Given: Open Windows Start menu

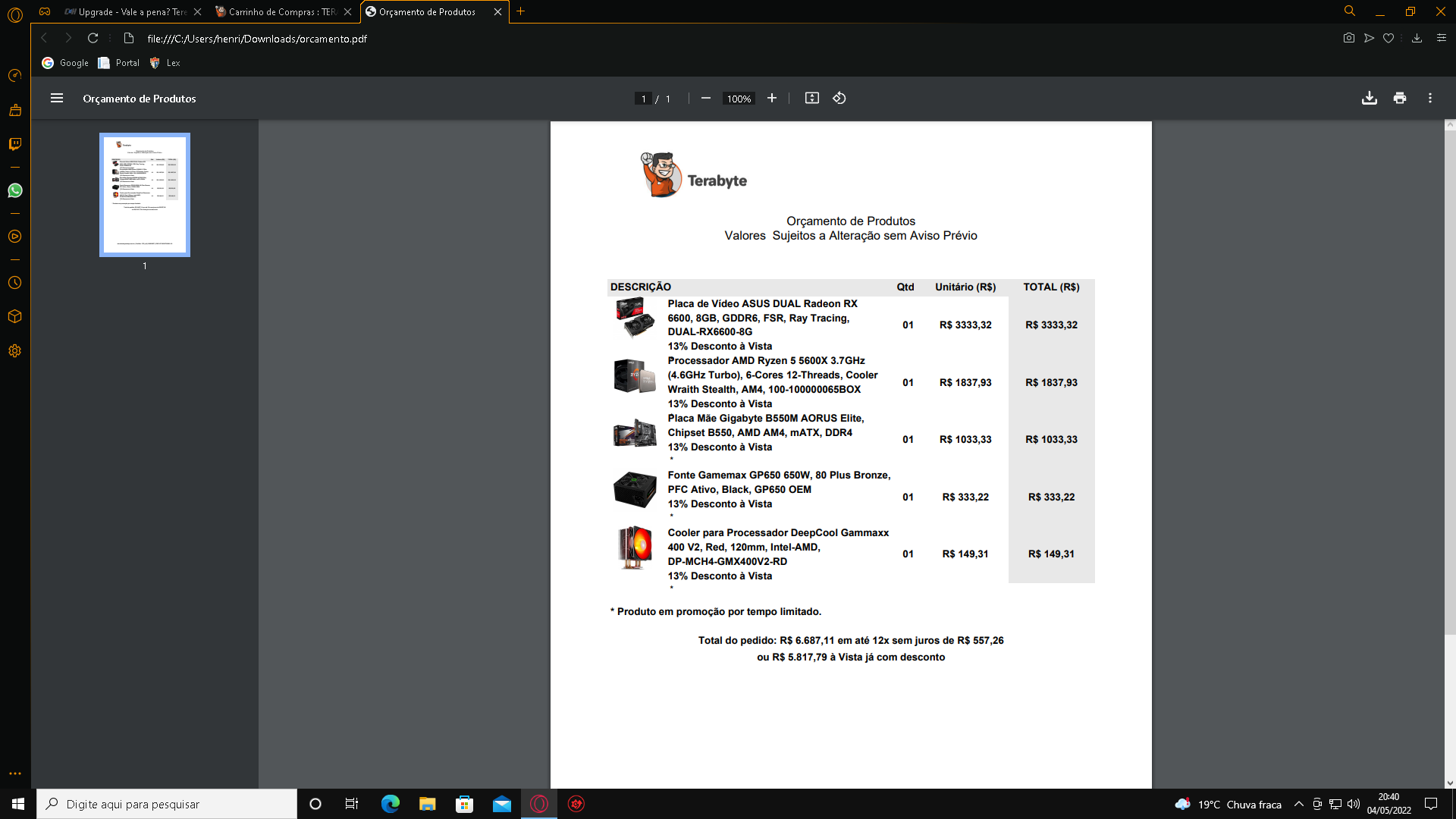Looking at the screenshot, I should (x=18, y=804).
